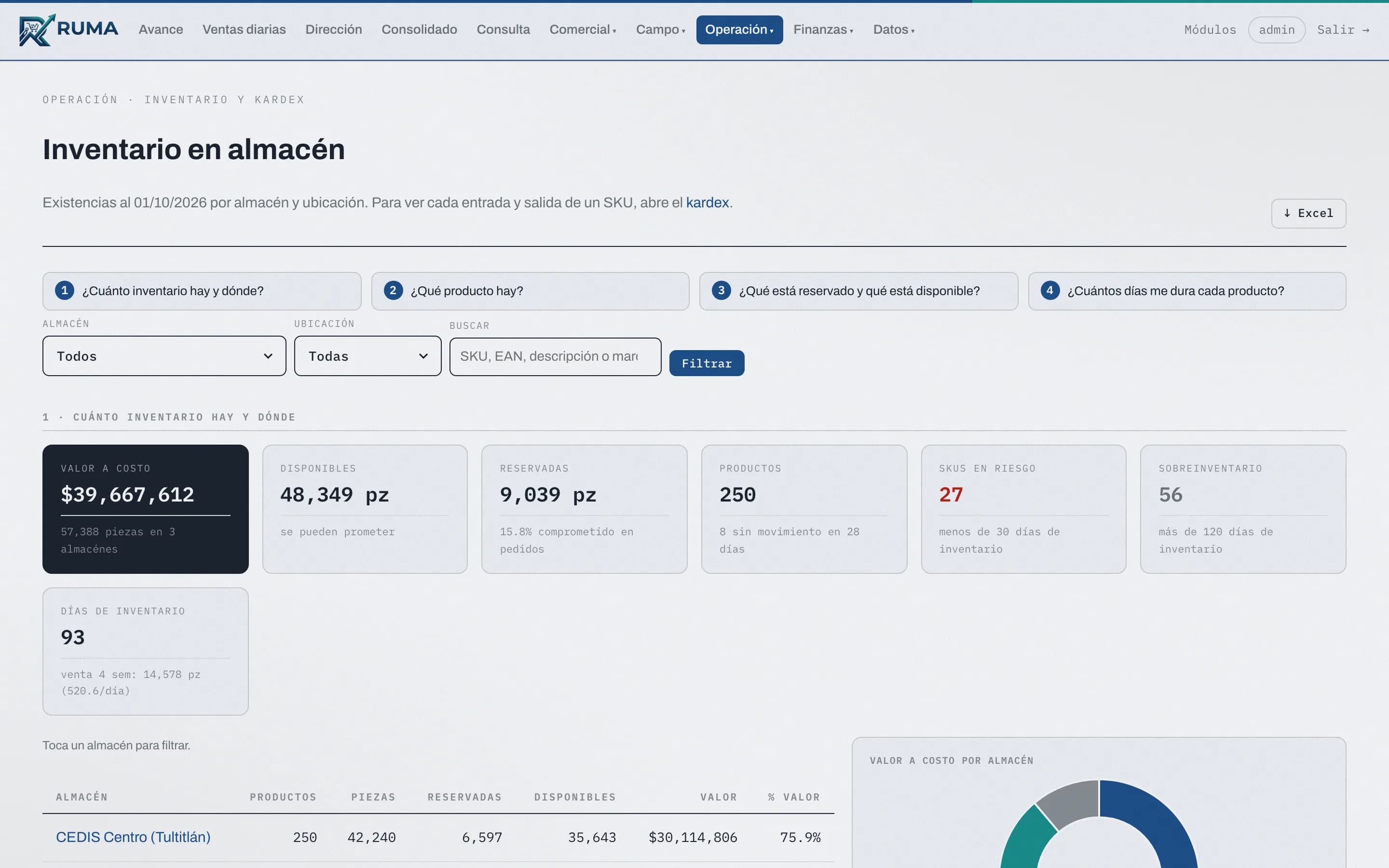Open the Almacén dropdown set to Todos

coord(164,356)
